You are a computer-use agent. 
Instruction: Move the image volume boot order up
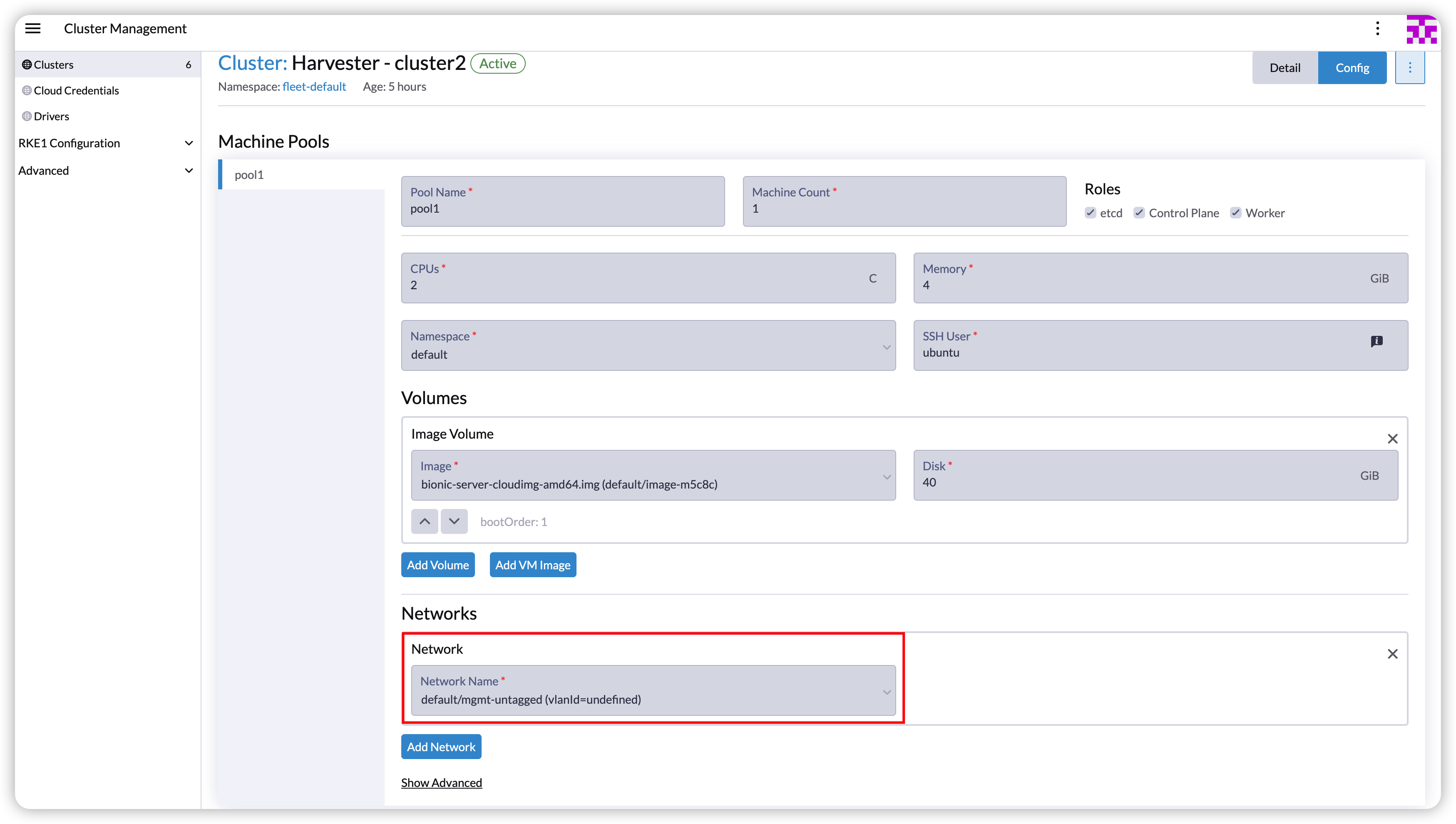click(x=425, y=521)
